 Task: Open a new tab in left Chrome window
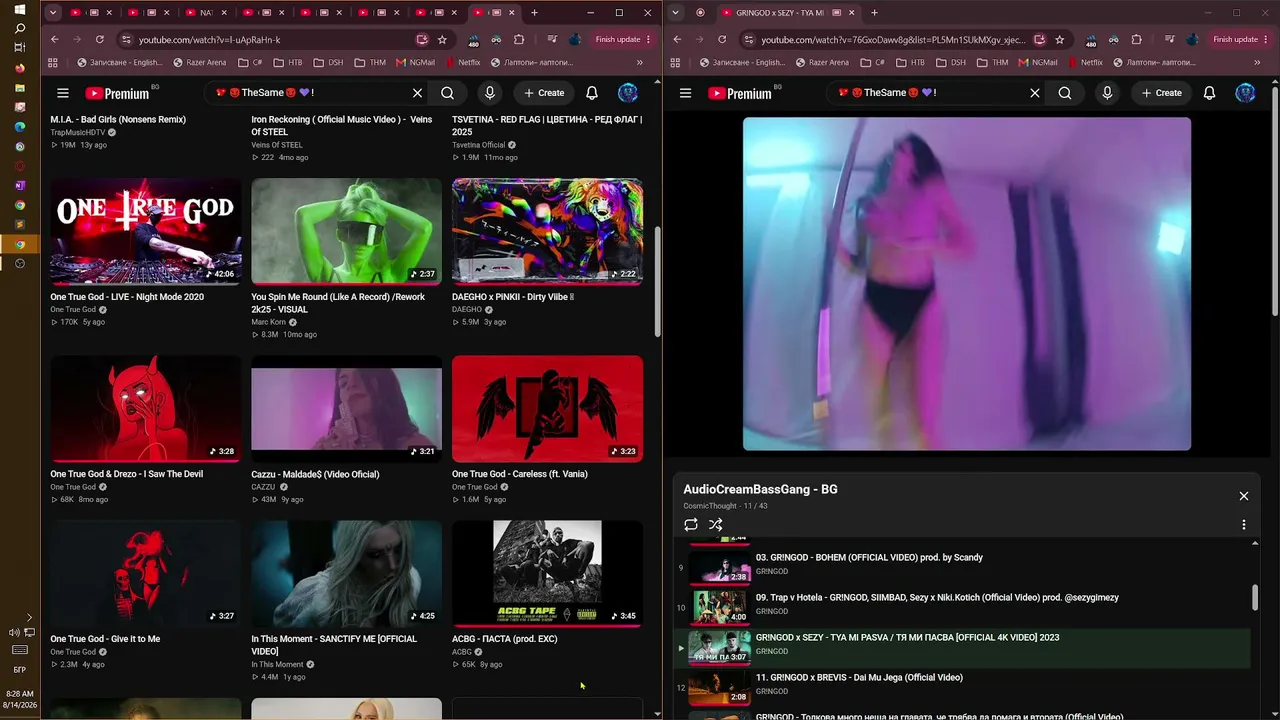(x=534, y=13)
